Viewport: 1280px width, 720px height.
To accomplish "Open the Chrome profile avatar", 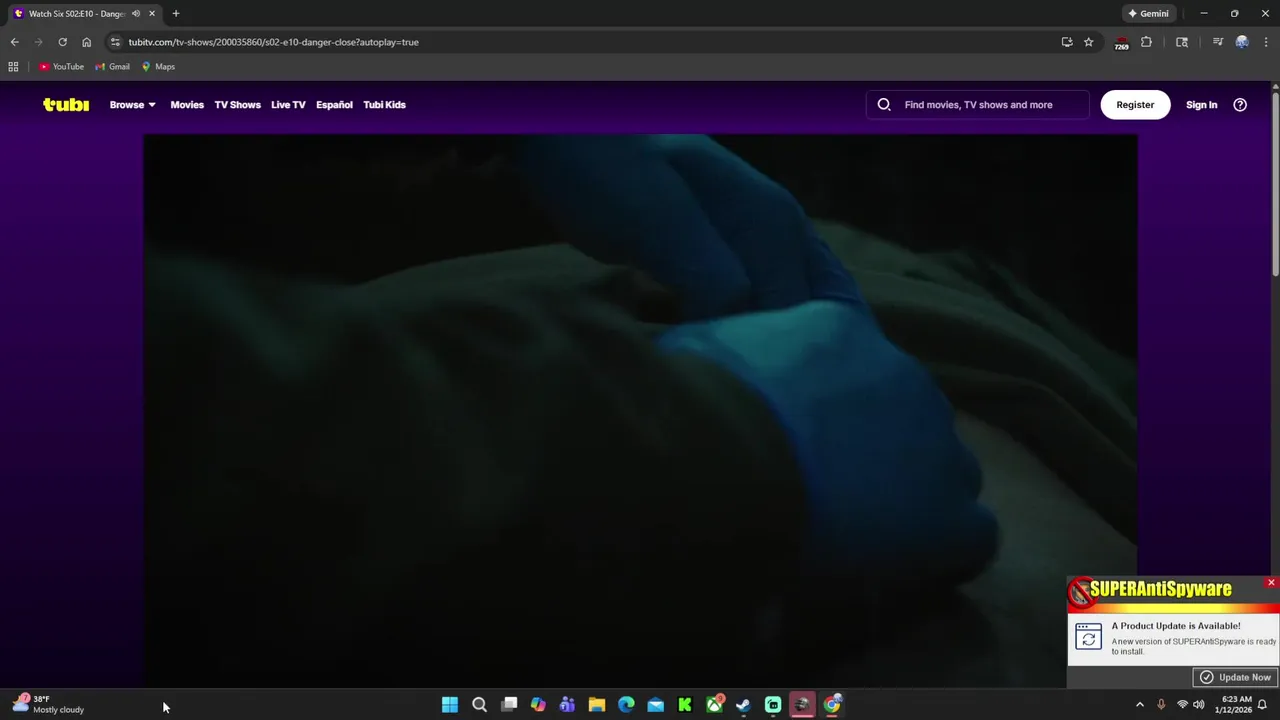I will 1242,42.
